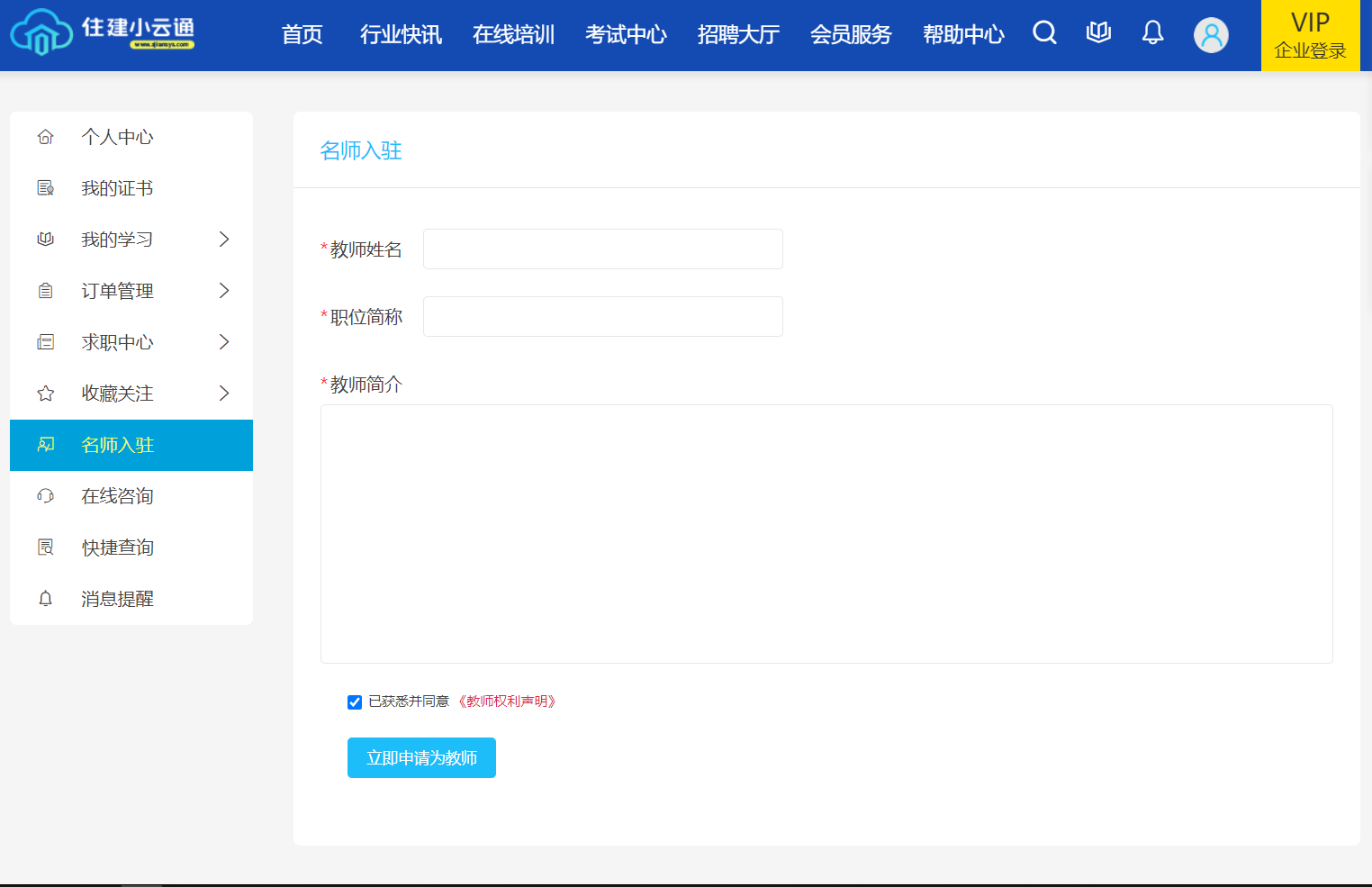Click the home icon beside 个人中心
Viewport: 1372px width, 887px height.
click(46, 137)
